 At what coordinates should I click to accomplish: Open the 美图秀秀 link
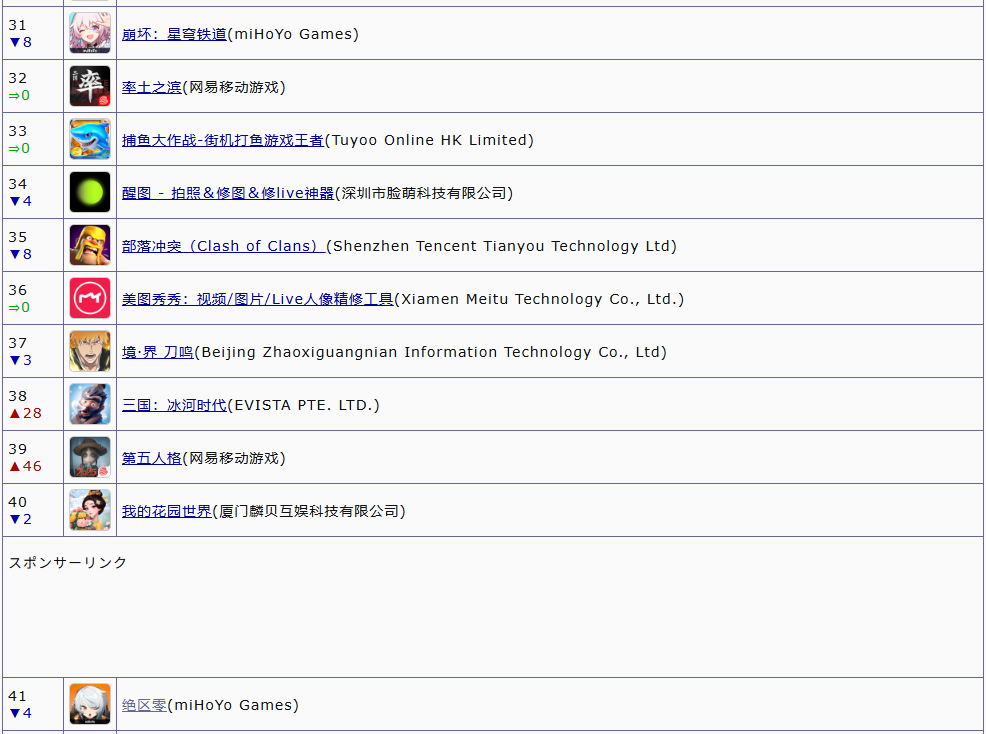258,299
